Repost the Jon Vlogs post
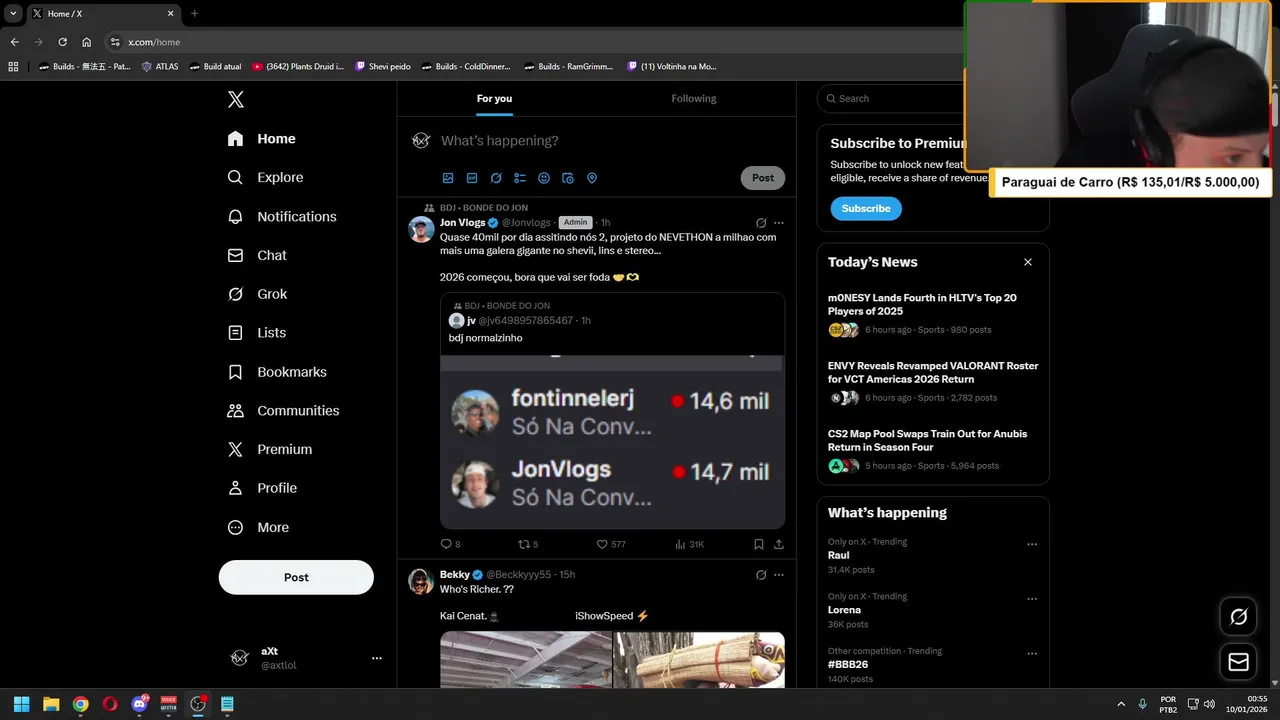The height and width of the screenshot is (720, 1280). tap(528, 544)
